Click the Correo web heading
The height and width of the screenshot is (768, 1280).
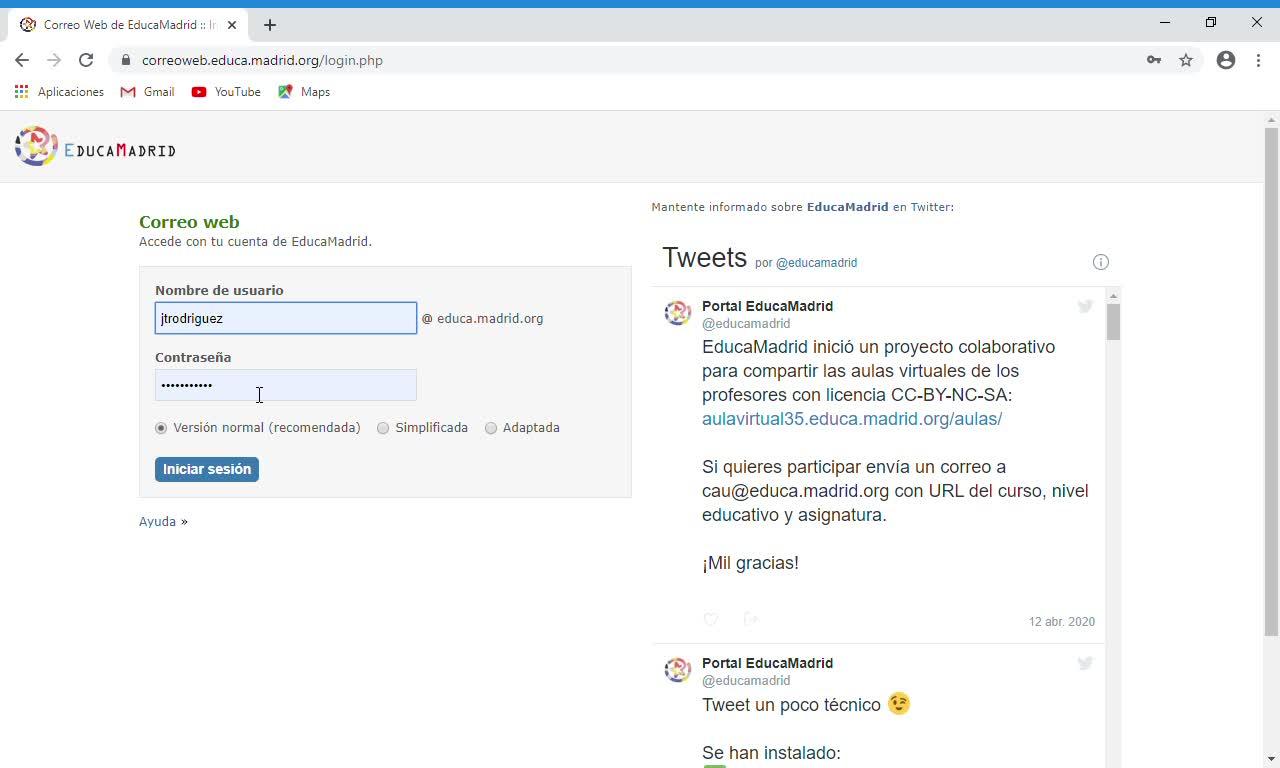click(189, 222)
